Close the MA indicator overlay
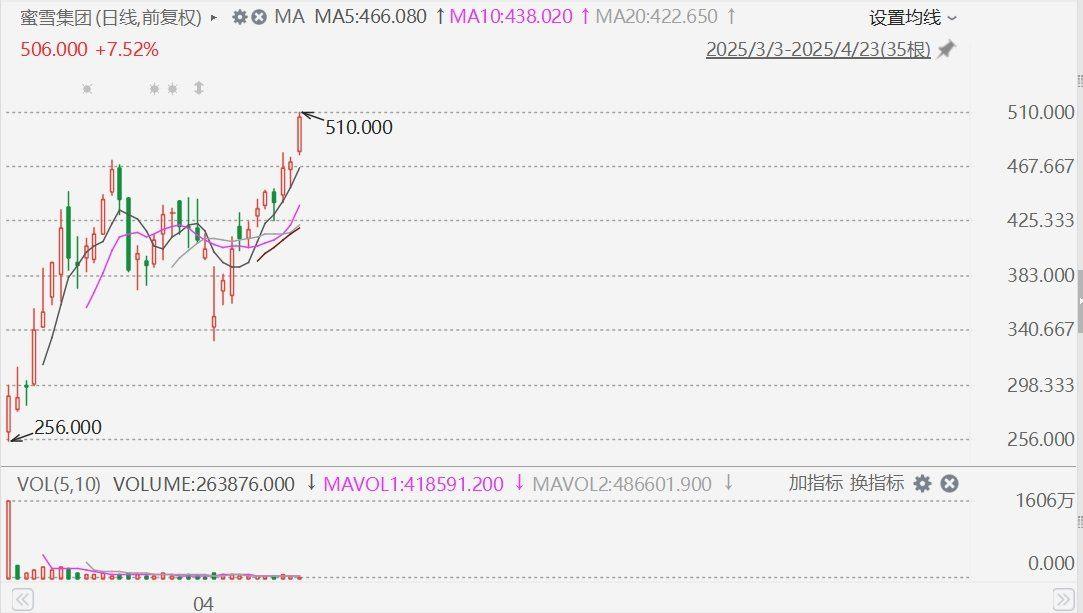 click(x=259, y=17)
